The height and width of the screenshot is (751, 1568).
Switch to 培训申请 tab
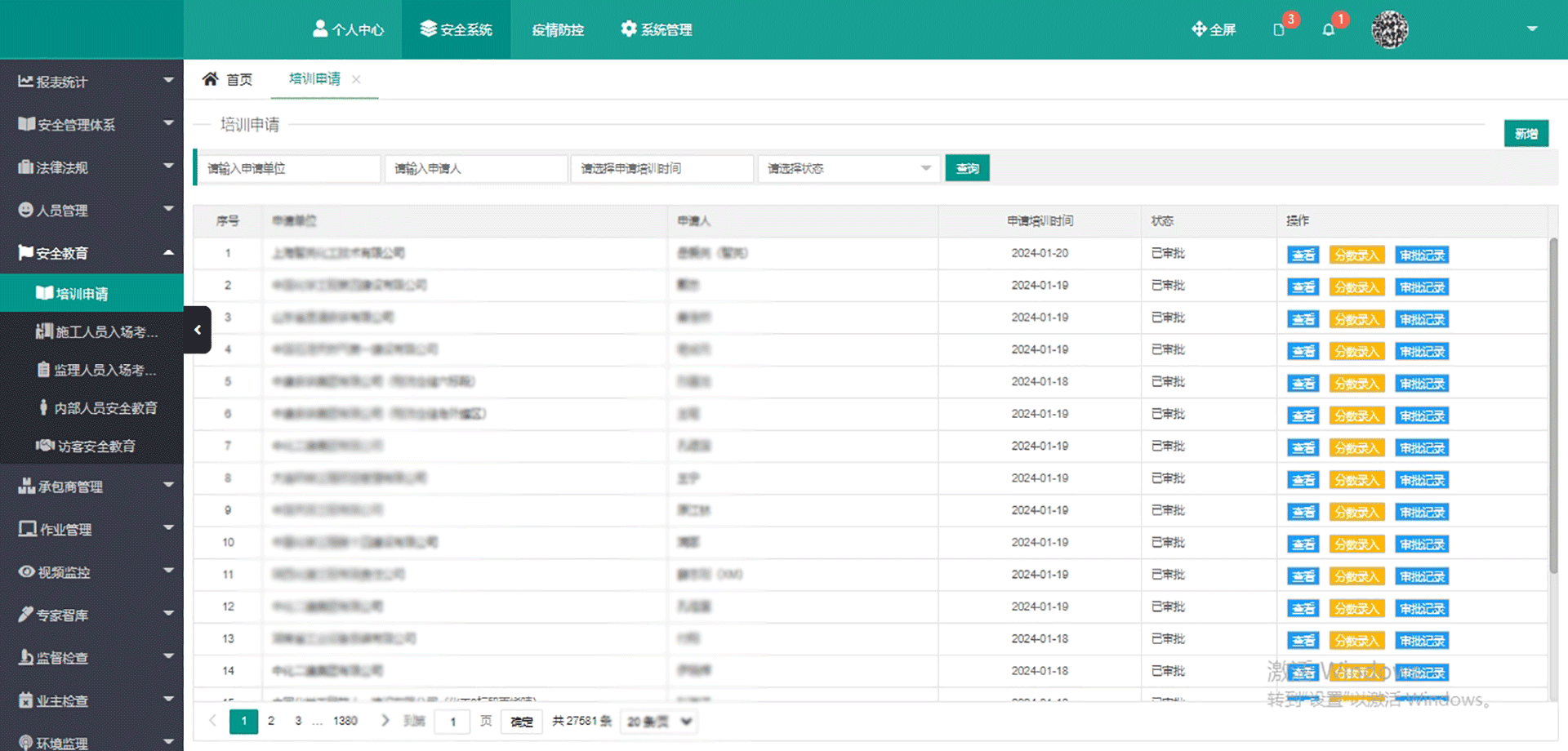(x=314, y=78)
